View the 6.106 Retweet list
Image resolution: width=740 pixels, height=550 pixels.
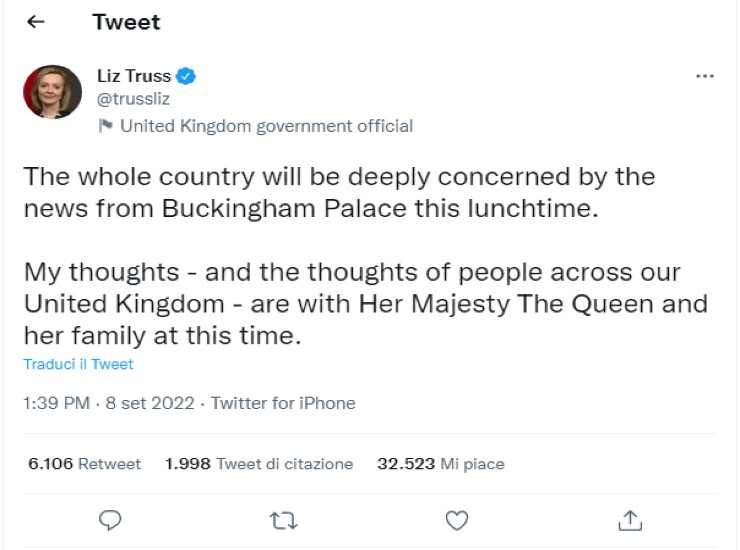pos(84,464)
